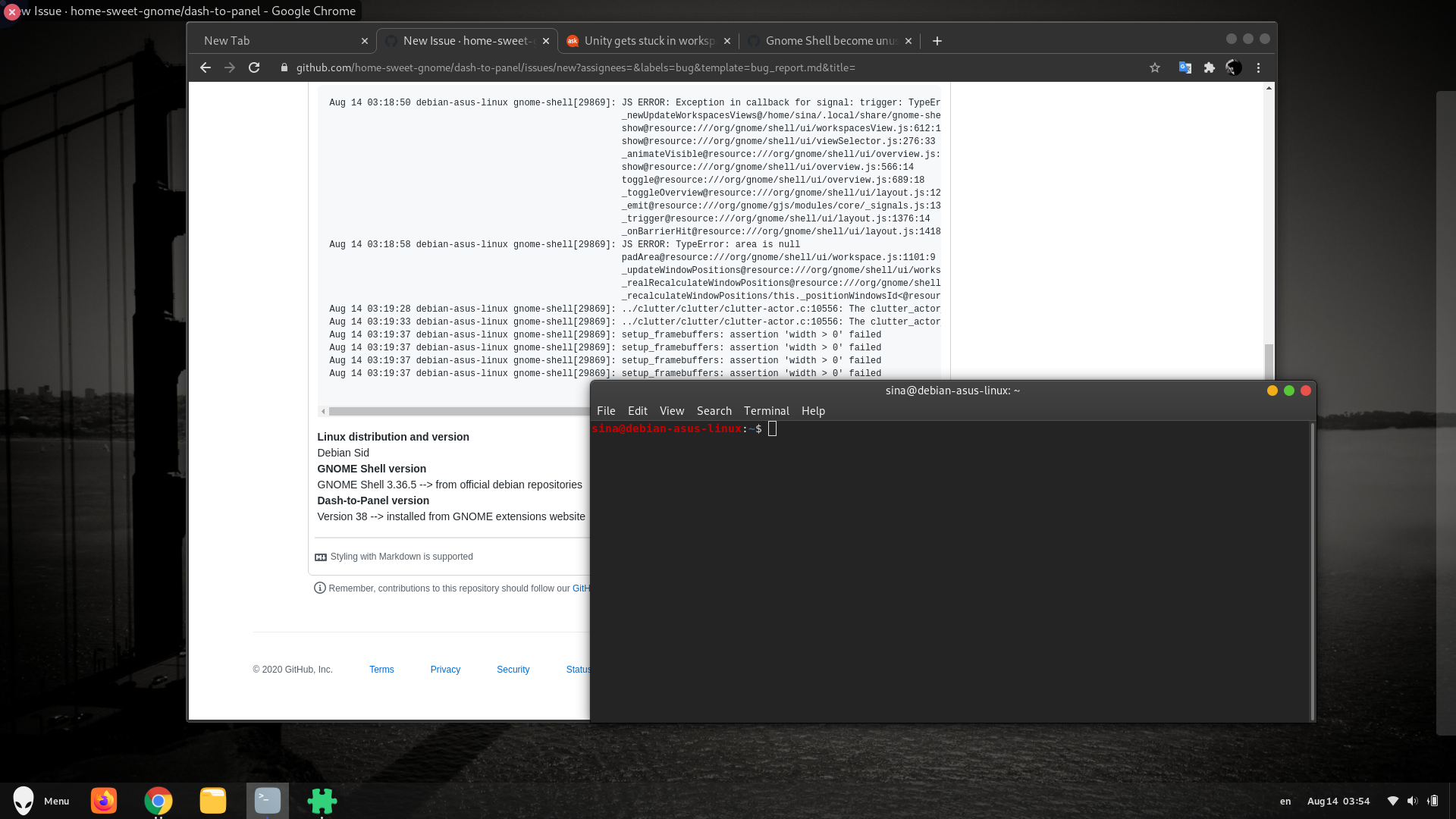Launch Firefox from the taskbar

click(104, 801)
